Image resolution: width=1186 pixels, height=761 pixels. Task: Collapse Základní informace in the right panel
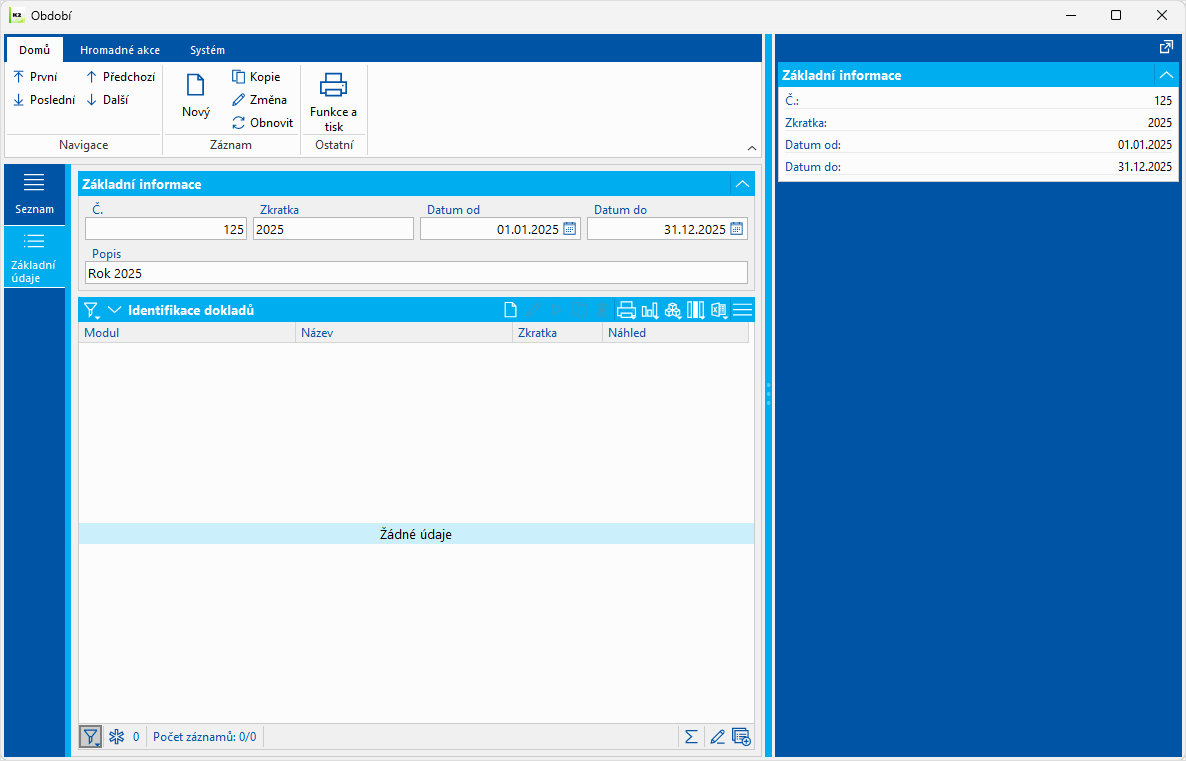coord(1166,75)
